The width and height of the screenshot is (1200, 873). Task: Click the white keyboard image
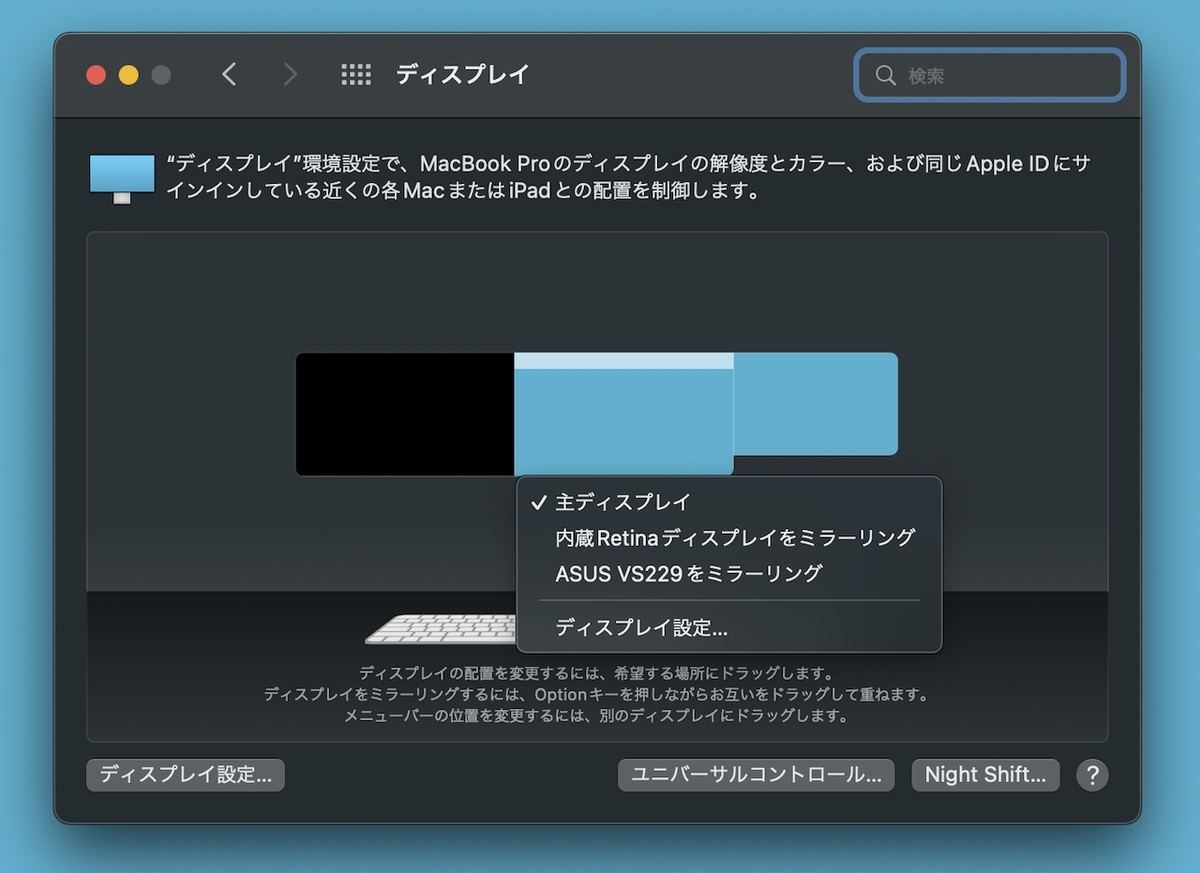(442, 629)
